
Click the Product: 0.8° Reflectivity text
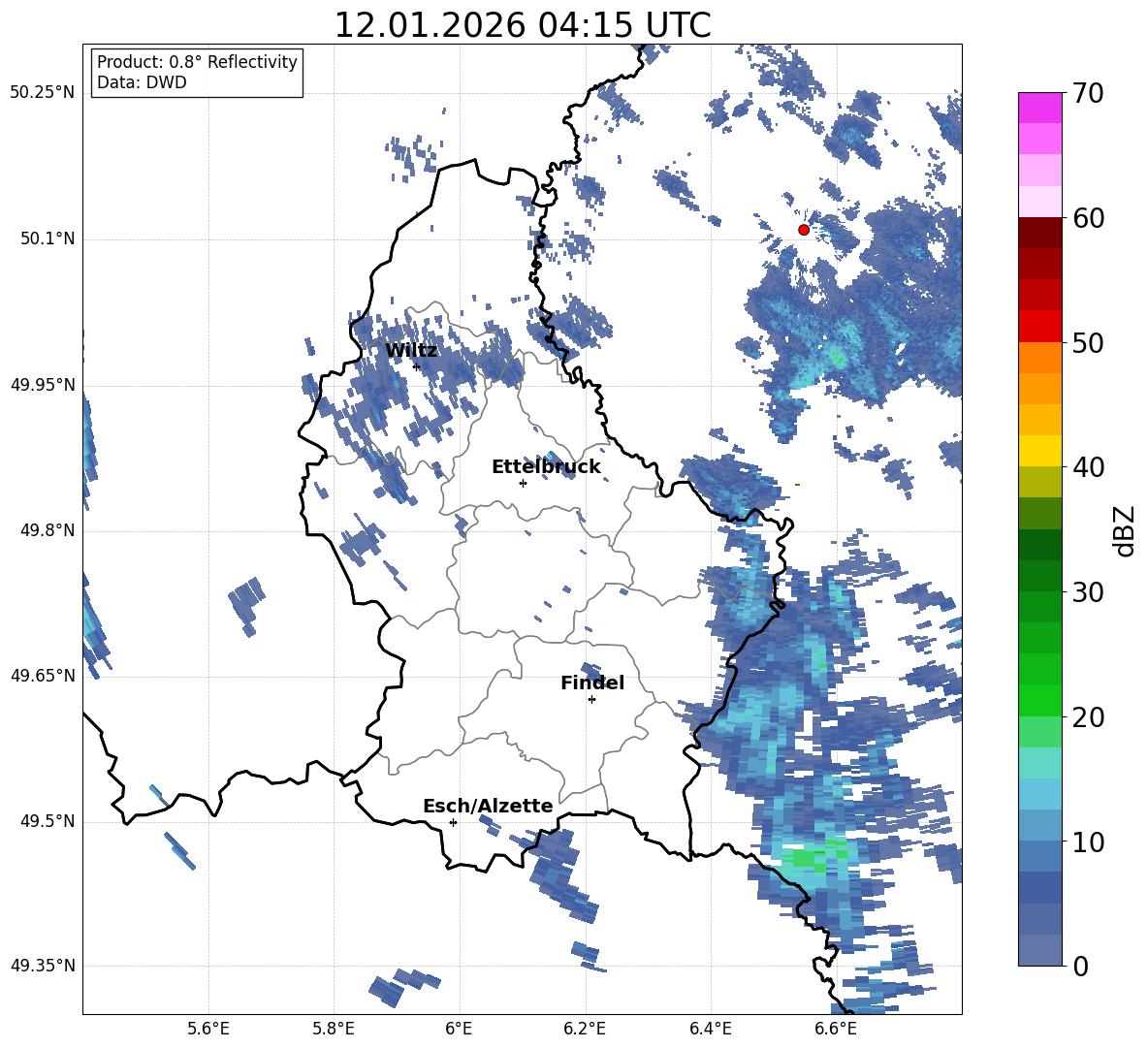[197, 62]
